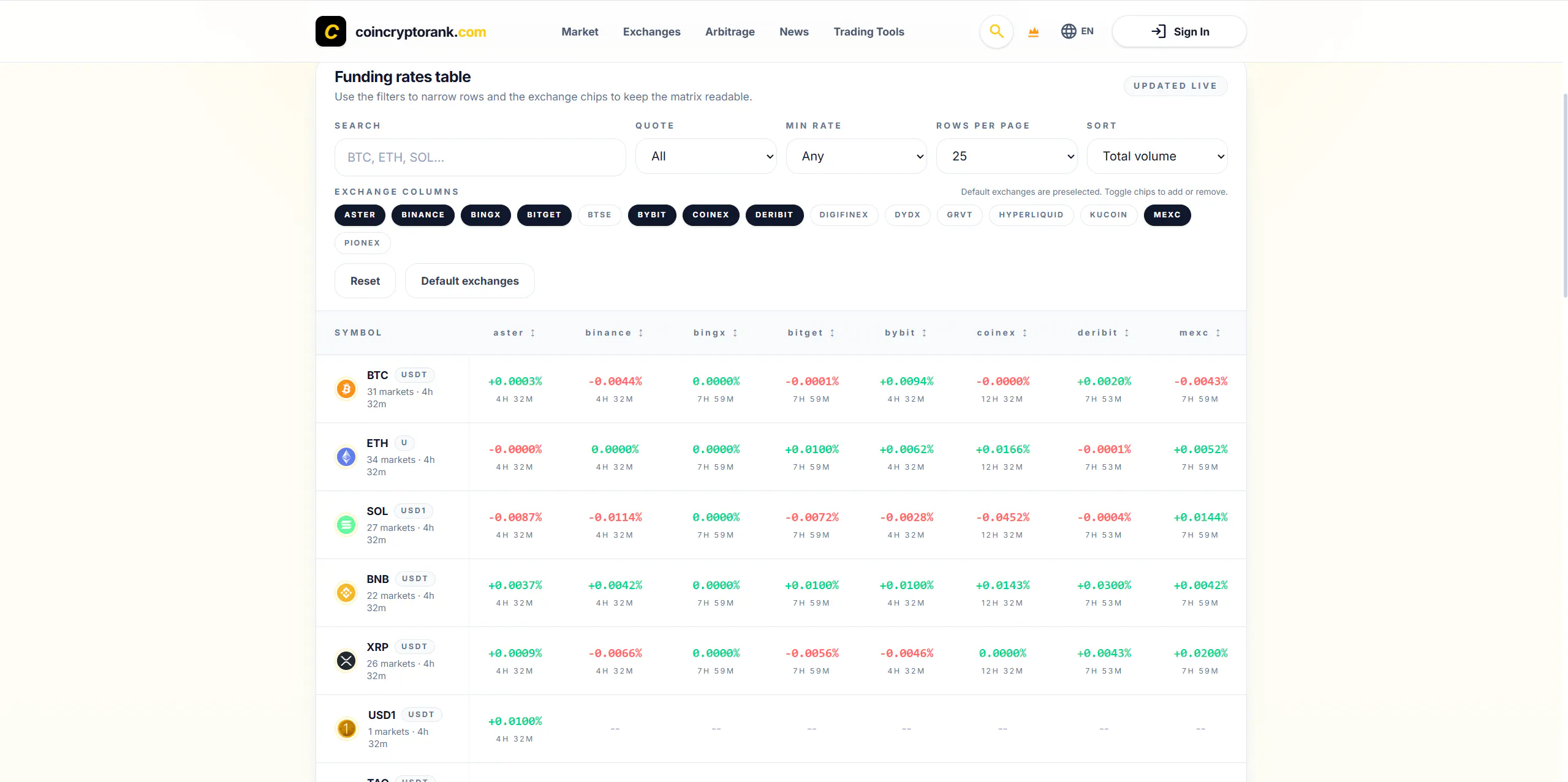1568x782 pixels.
Task: Enable the KUCOIN exchange chip
Action: [x=1108, y=215]
